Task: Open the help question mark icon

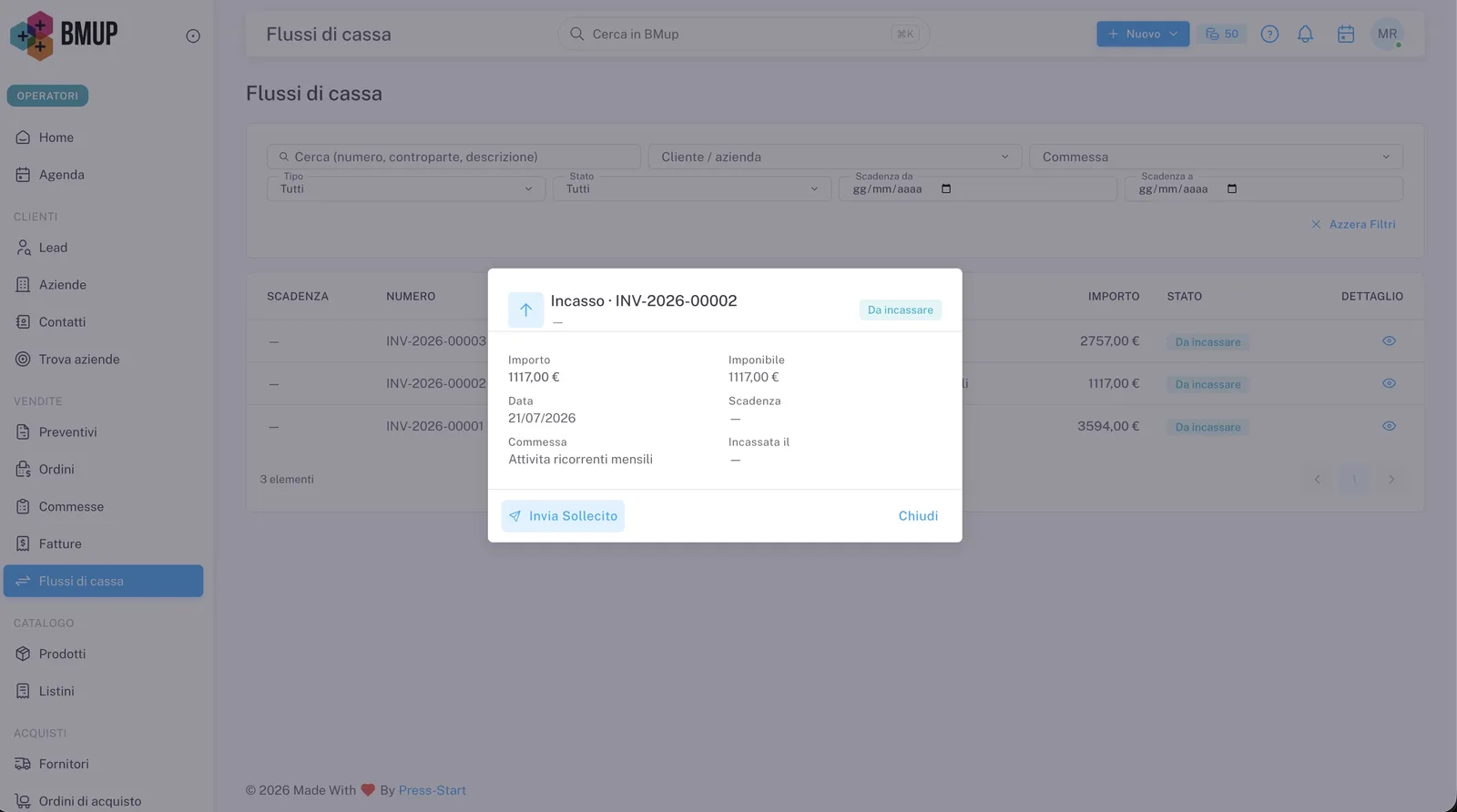Action: [1269, 34]
